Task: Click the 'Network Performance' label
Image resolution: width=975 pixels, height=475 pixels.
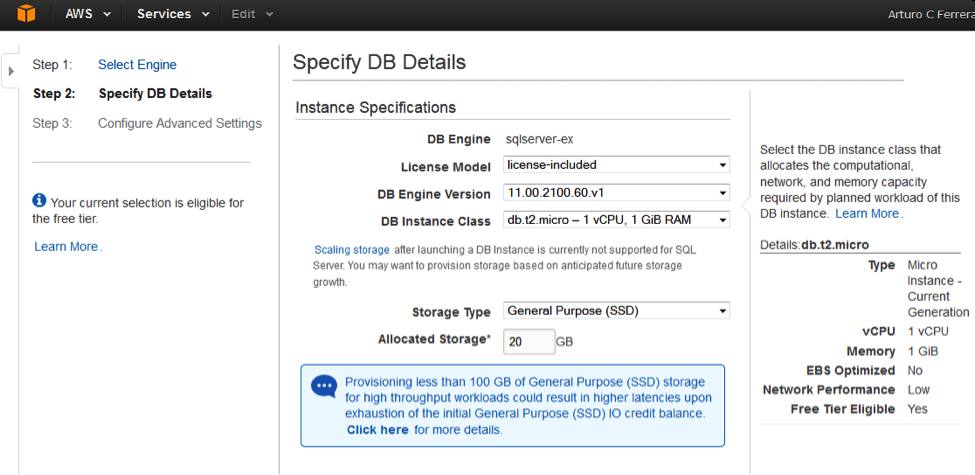Action: (829, 390)
